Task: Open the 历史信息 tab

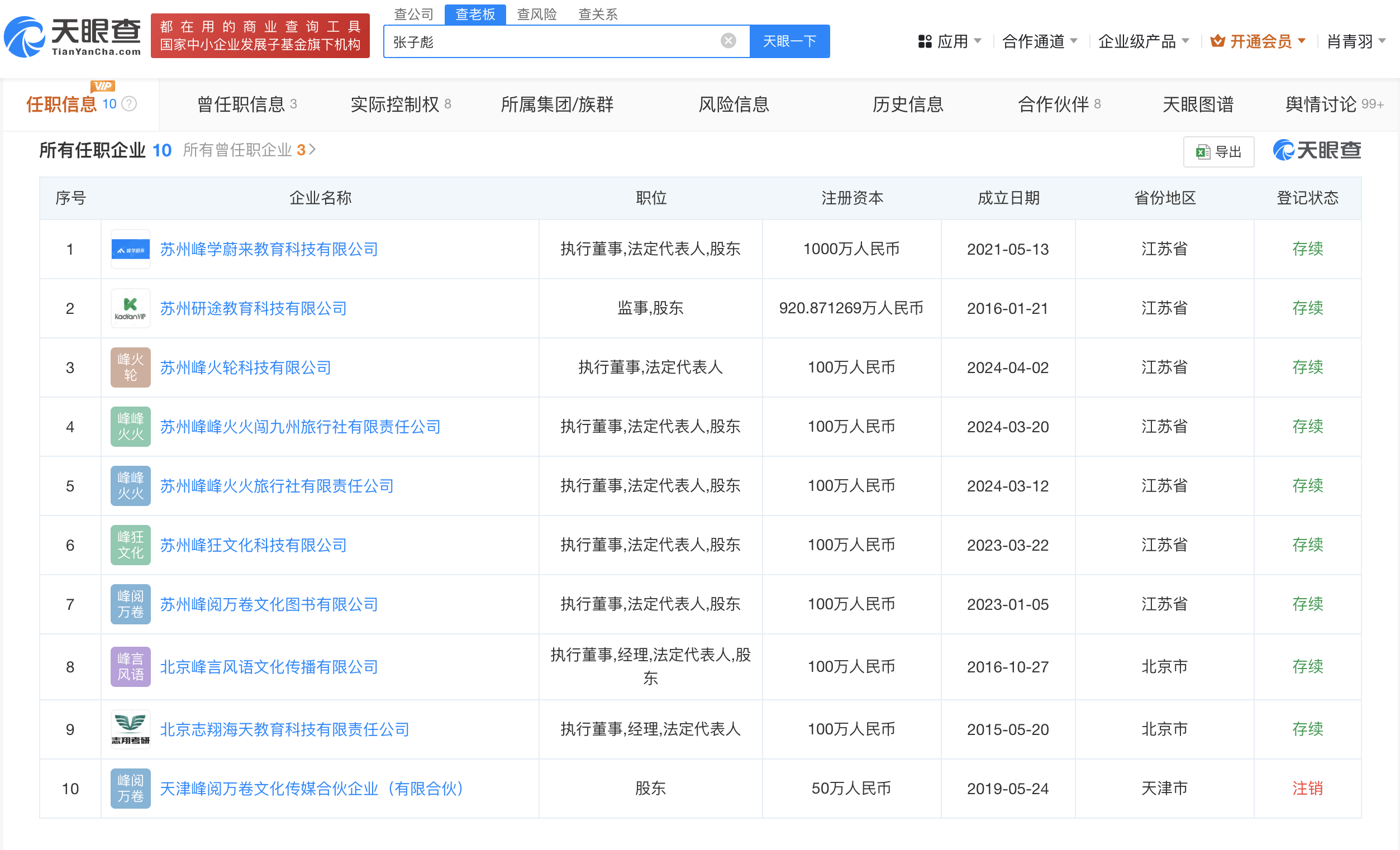Action: pos(908,104)
